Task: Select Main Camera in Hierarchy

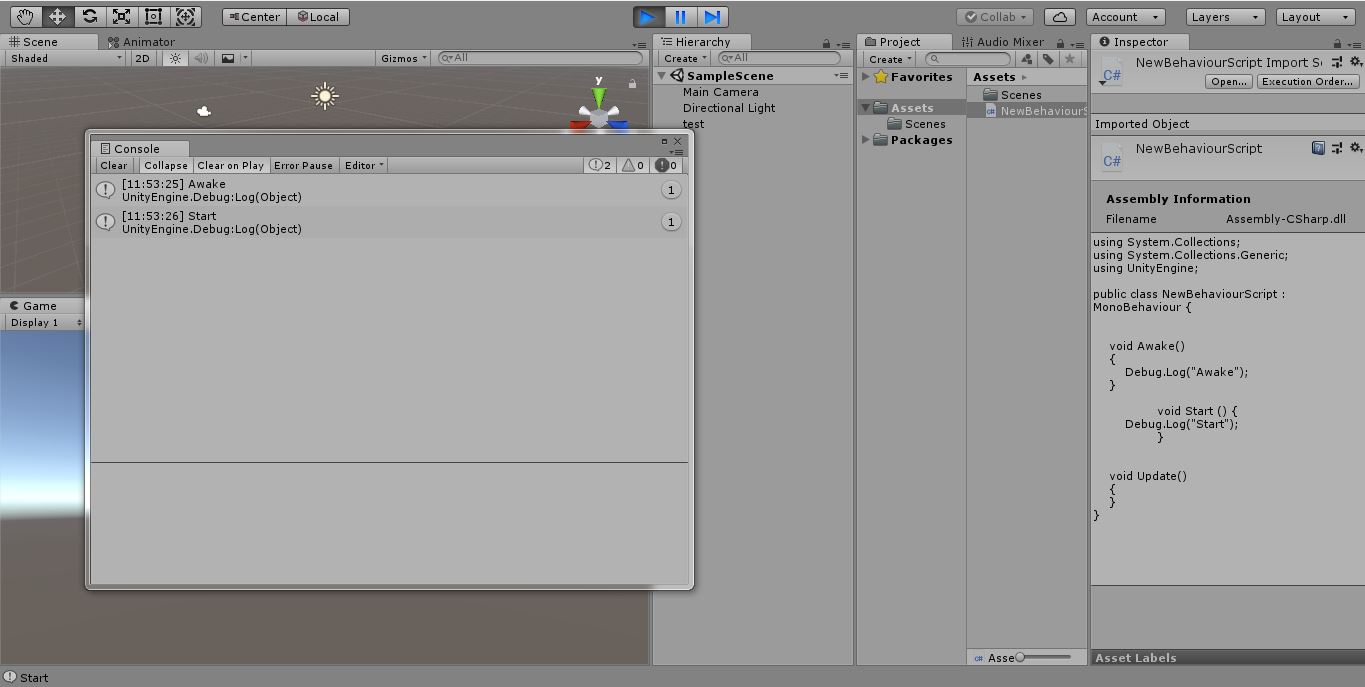Action: (720, 92)
